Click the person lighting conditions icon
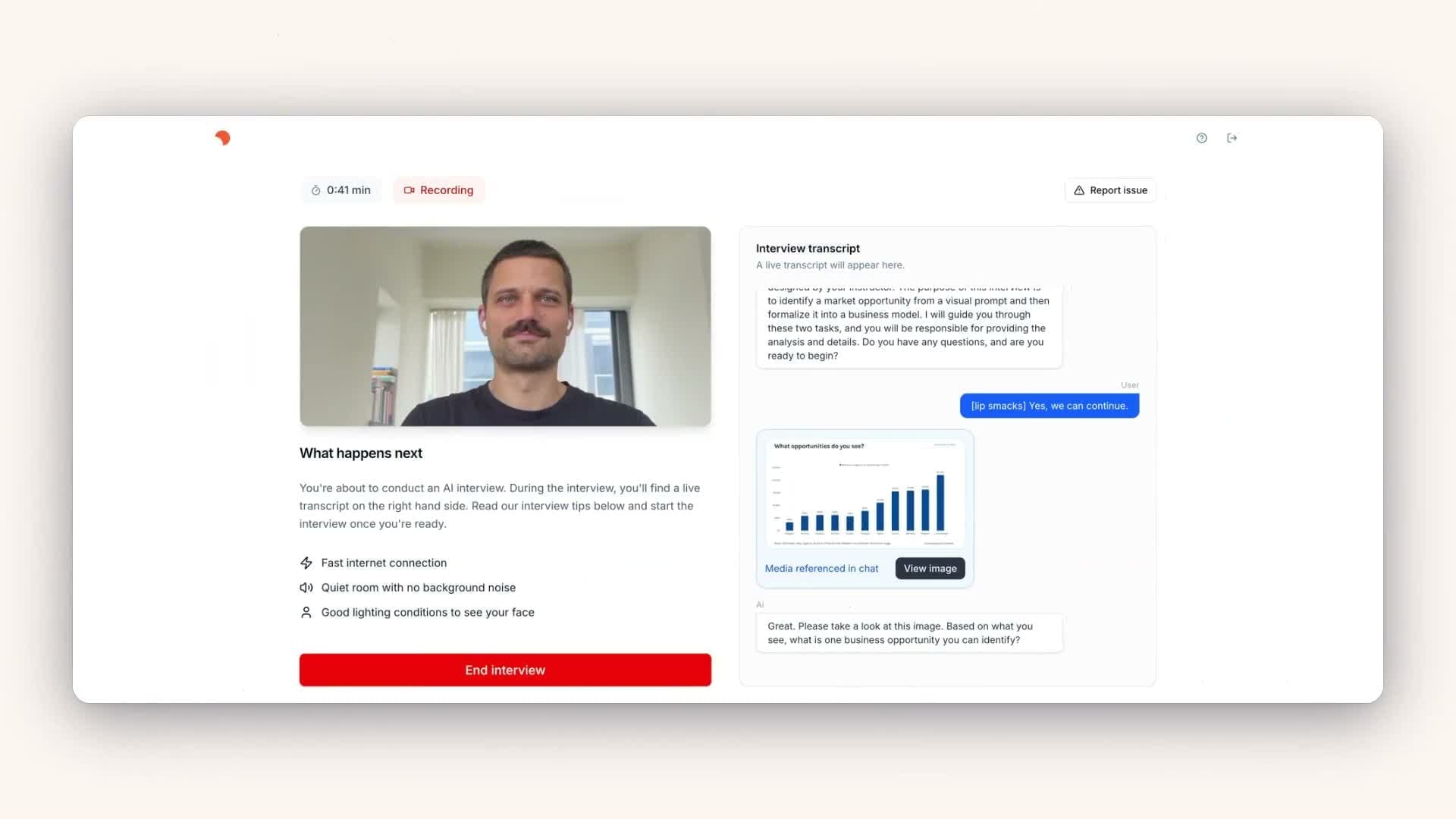 point(306,613)
